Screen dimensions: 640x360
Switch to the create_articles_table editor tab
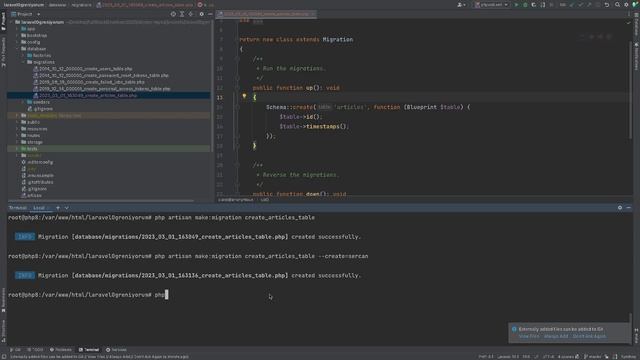point(266,14)
